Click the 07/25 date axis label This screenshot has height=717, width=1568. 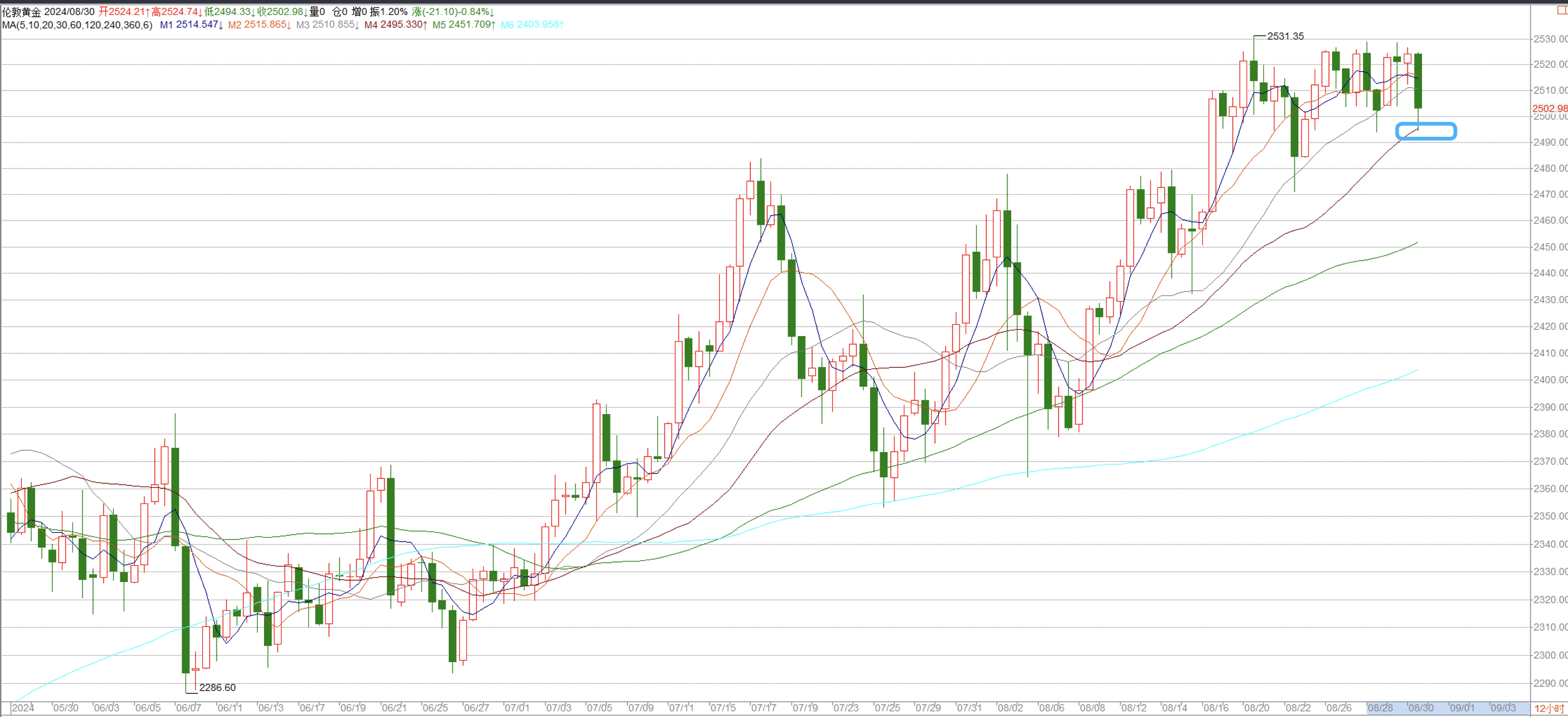tap(886, 708)
